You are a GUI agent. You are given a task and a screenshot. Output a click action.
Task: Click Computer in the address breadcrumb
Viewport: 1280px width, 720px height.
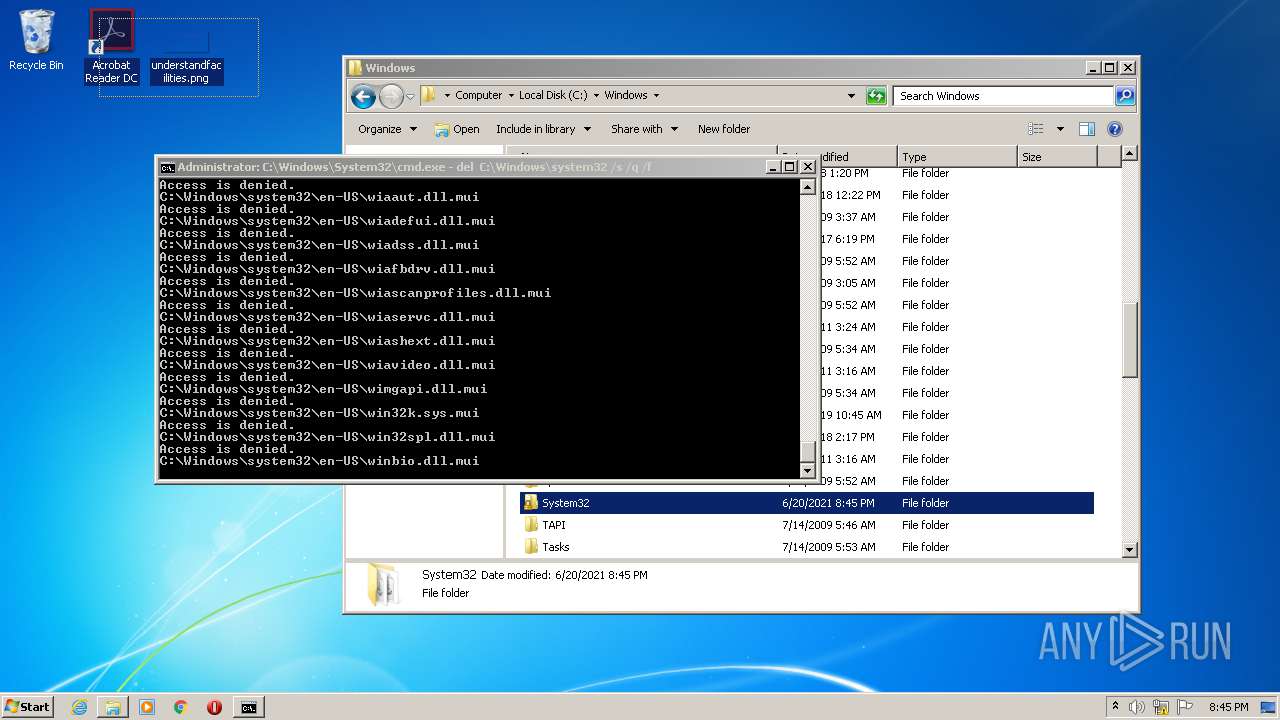[x=478, y=96]
